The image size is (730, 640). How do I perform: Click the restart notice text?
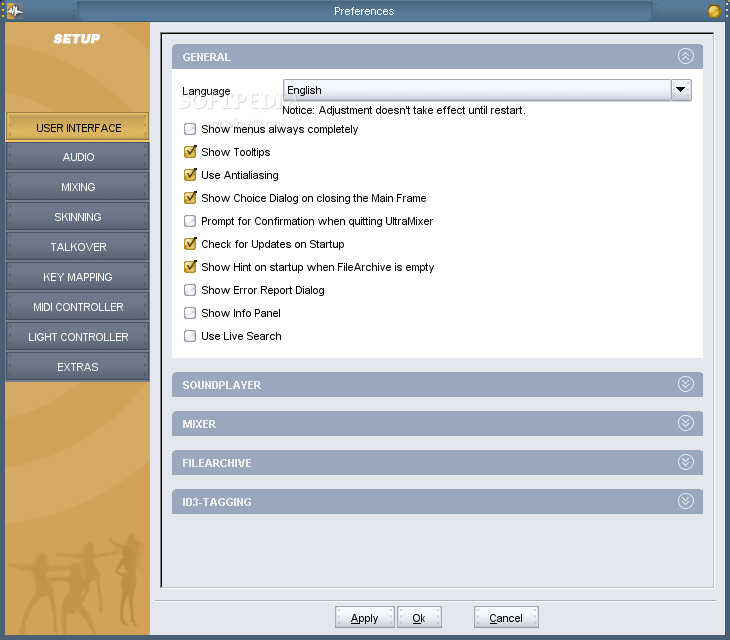404,110
